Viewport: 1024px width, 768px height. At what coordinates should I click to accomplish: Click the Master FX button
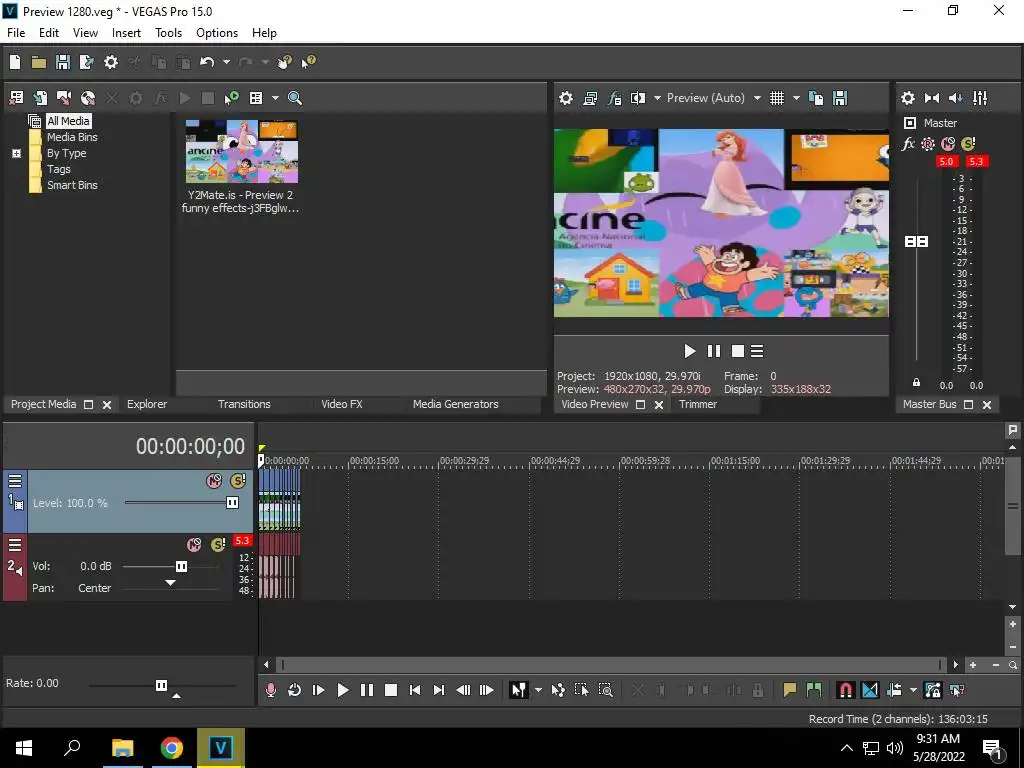[x=908, y=144]
